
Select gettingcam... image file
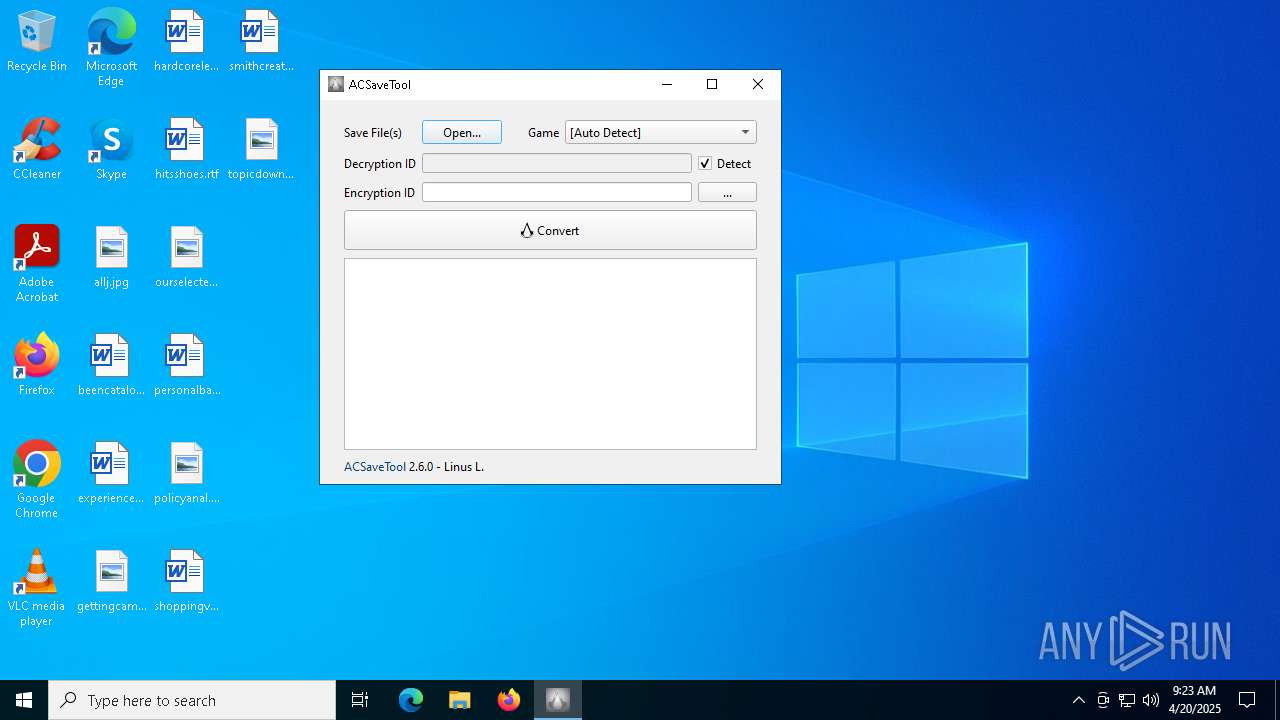(x=111, y=581)
